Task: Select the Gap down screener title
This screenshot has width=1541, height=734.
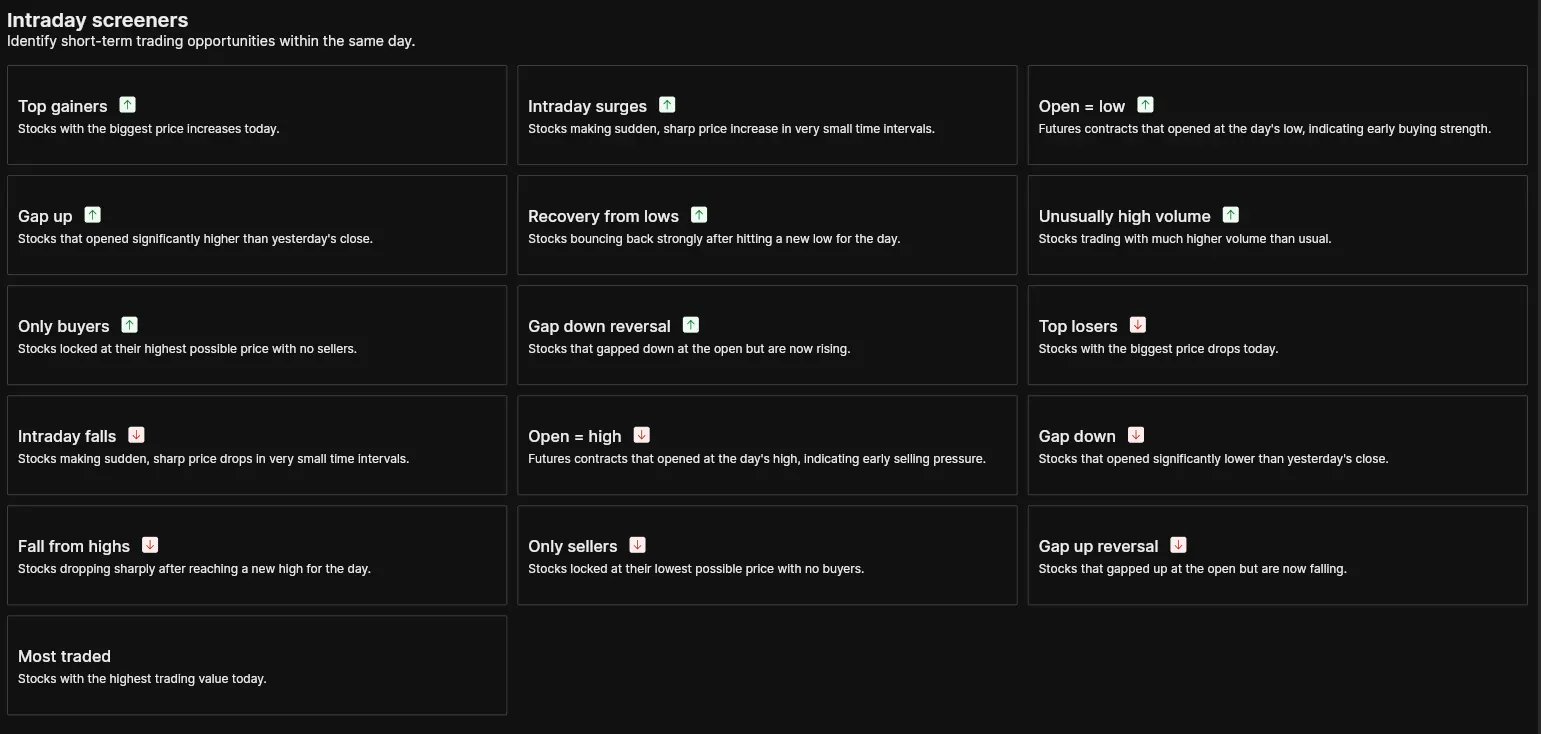Action: click(1077, 436)
